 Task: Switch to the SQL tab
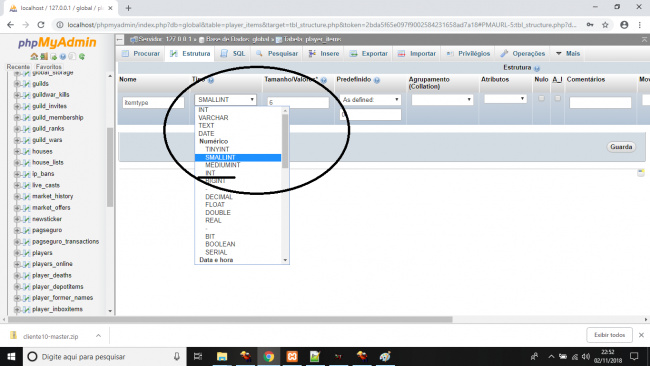coord(233,53)
